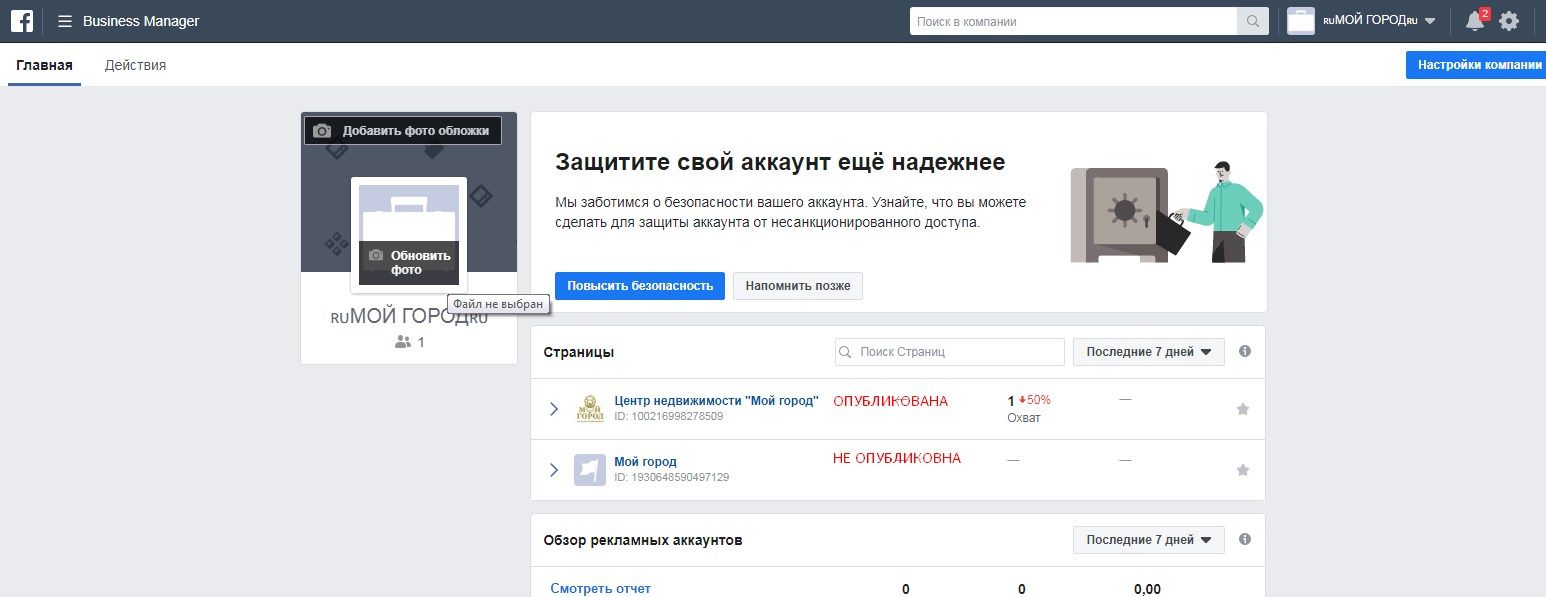The image size is (1546, 597).
Task: Open the settings gear icon
Action: pos(1509,21)
